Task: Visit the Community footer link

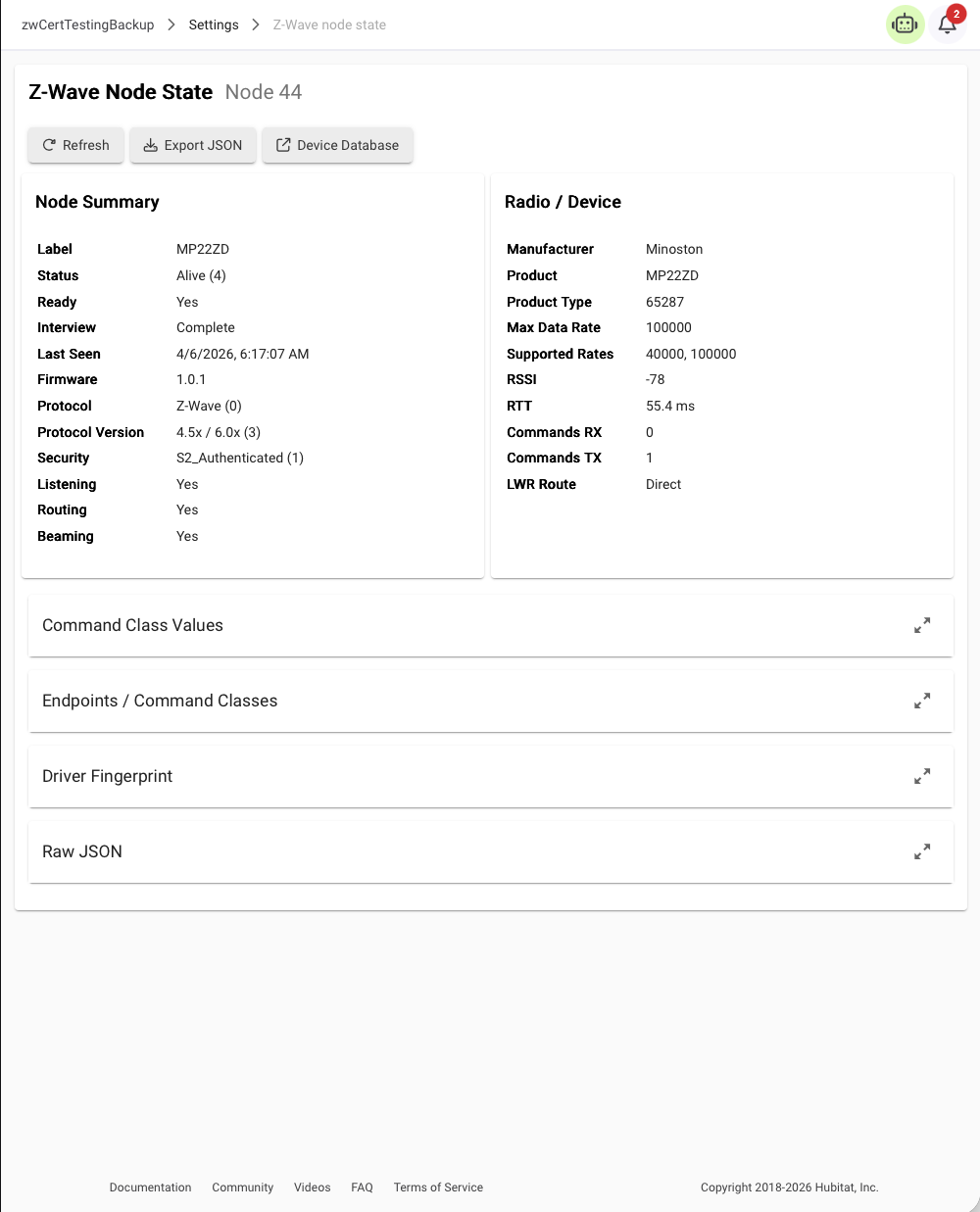Action: coord(242,1188)
